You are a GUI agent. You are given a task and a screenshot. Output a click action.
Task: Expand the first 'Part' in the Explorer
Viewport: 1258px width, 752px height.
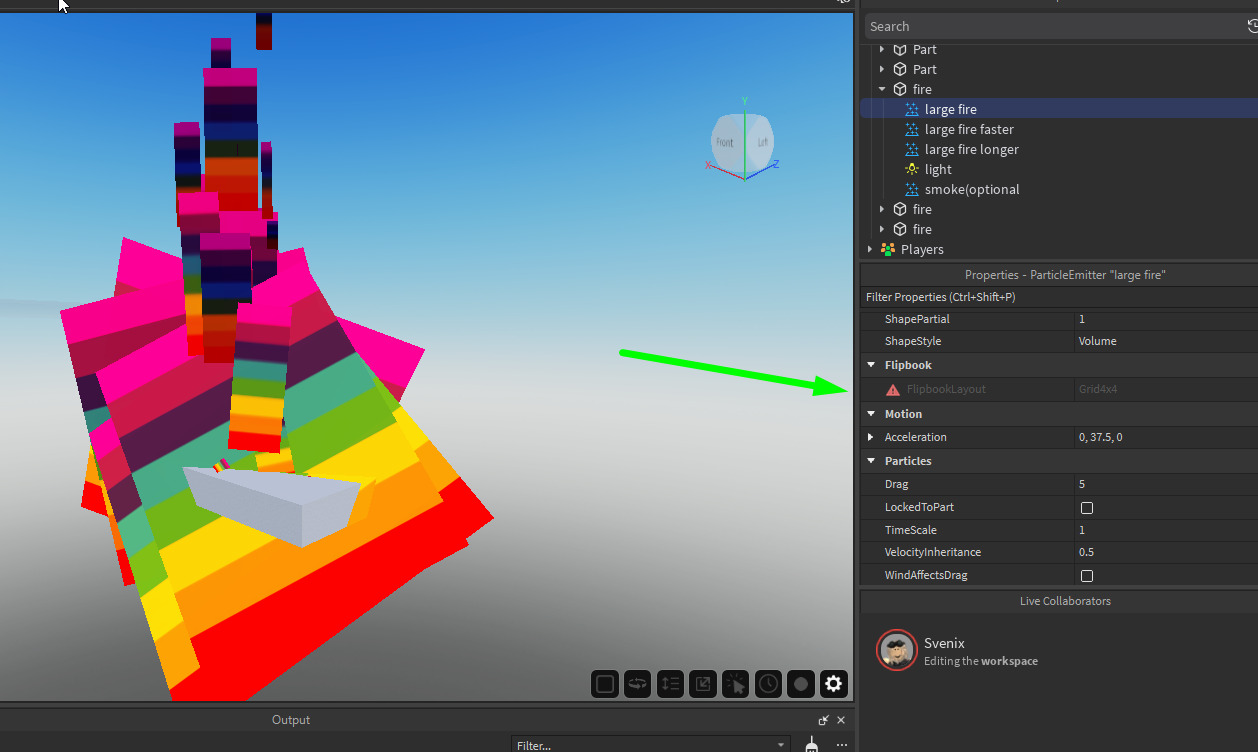tap(881, 49)
